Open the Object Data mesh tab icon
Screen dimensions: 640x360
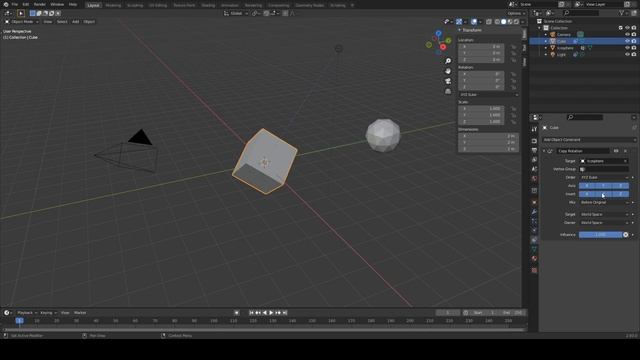coord(534,249)
